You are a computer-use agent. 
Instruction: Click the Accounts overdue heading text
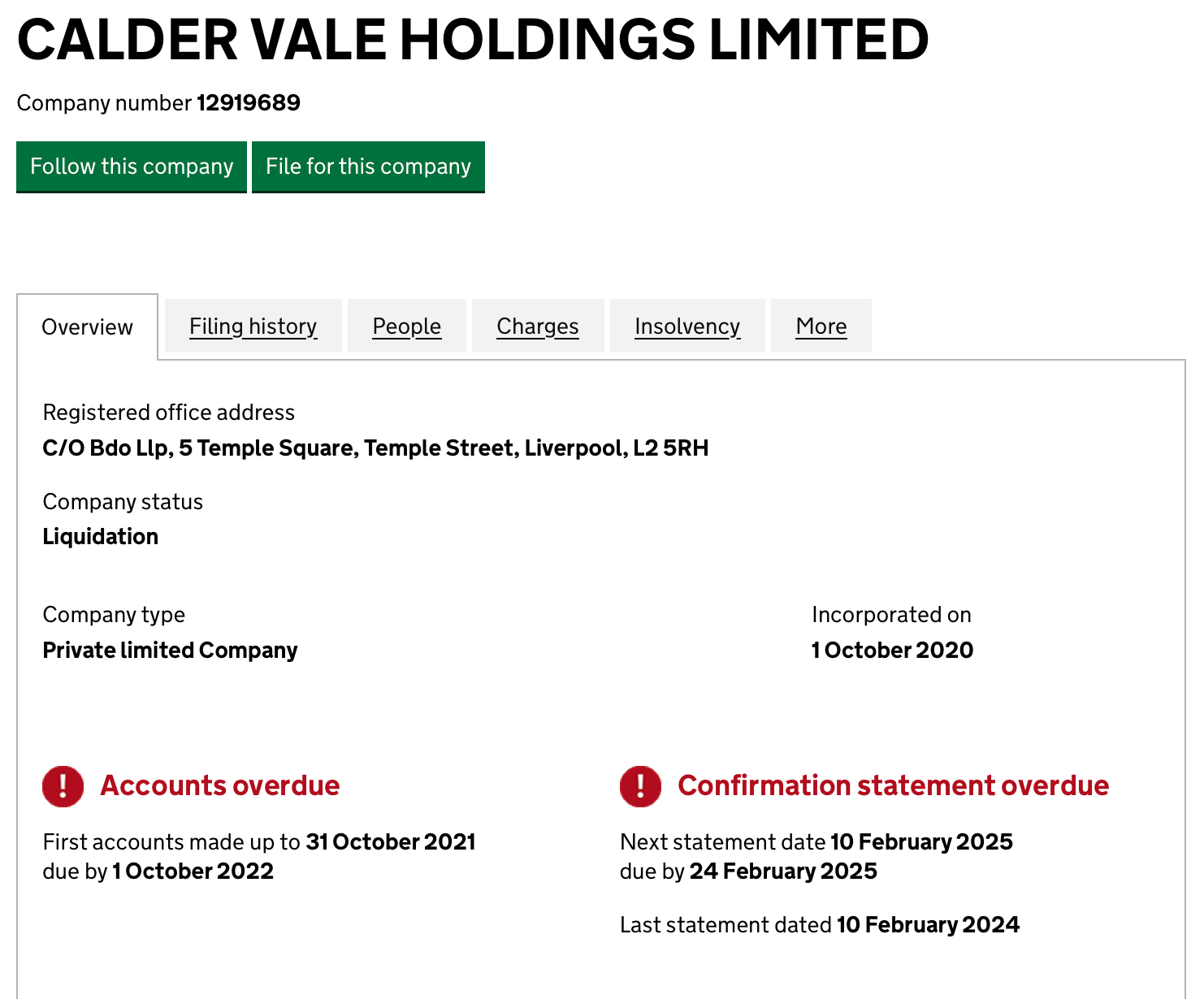pyautogui.click(x=219, y=786)
